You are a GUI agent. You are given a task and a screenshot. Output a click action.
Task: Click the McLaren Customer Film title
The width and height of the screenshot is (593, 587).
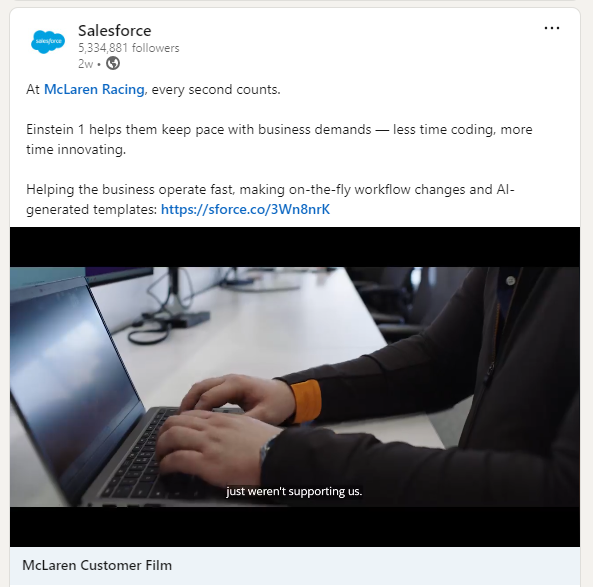pyautogui.click(x=97, y=565)
